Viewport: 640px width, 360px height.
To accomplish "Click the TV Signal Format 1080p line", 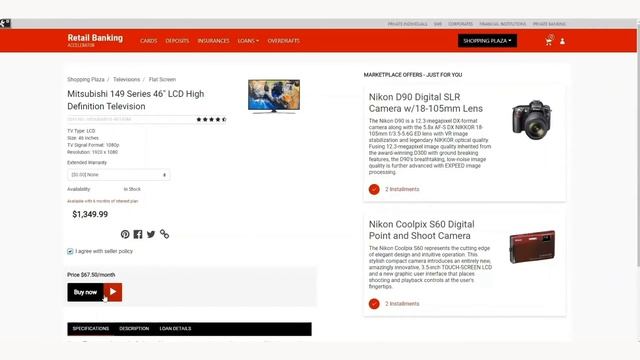I will 93,145.
